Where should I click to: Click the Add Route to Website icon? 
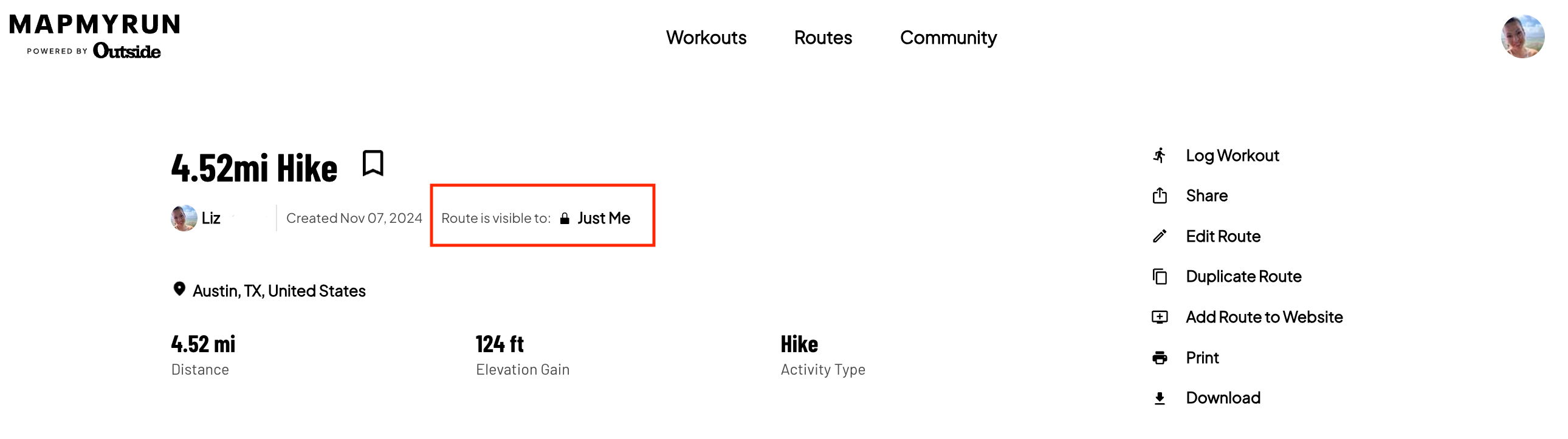pyautogui.click(x=1160, y=317)
